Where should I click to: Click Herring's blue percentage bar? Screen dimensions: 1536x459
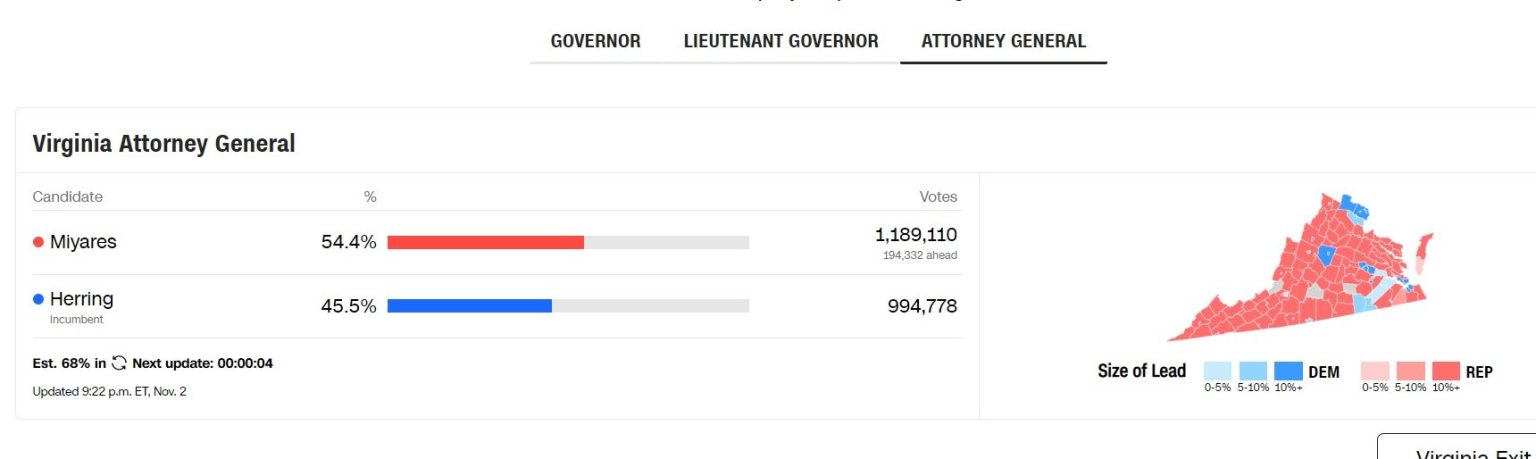[469, 306]
